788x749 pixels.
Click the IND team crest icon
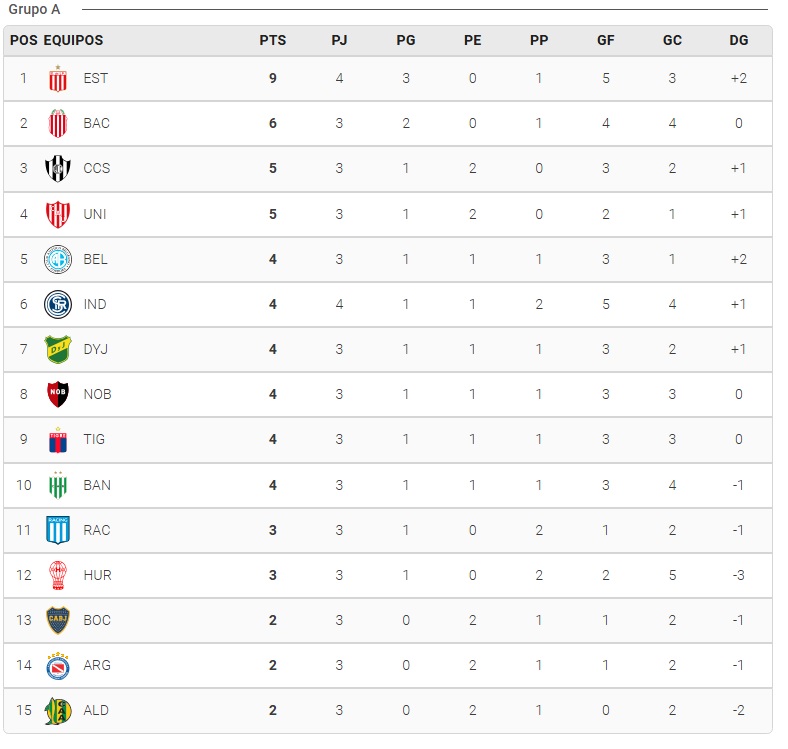[58, 305]
